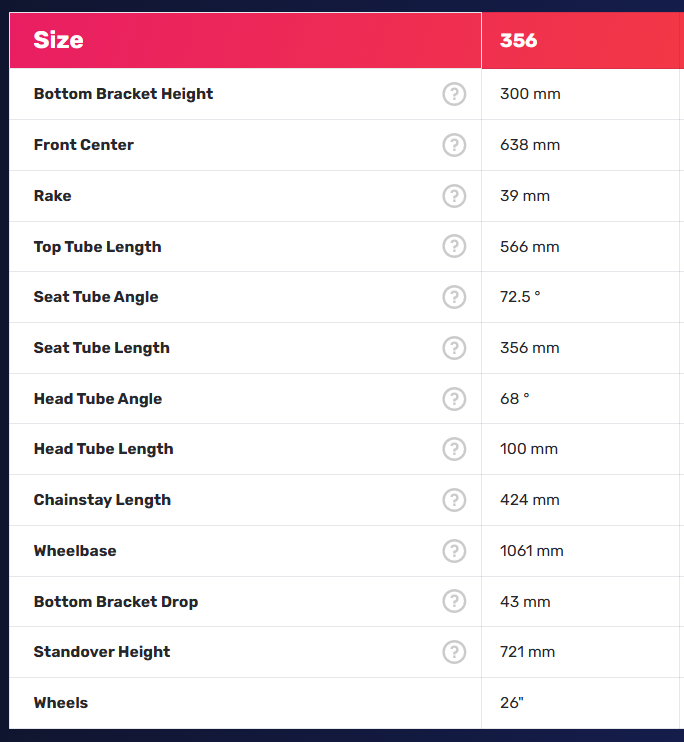This screenshot has height=742, width=684.
Task: Select the 26" wheels value
Action: pos(512,703)
